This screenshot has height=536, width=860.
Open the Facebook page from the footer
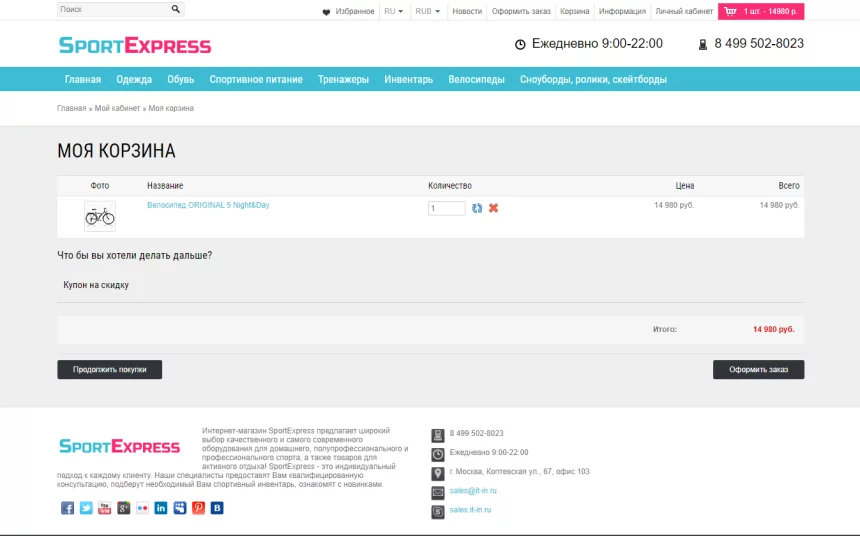click(68, 508)
